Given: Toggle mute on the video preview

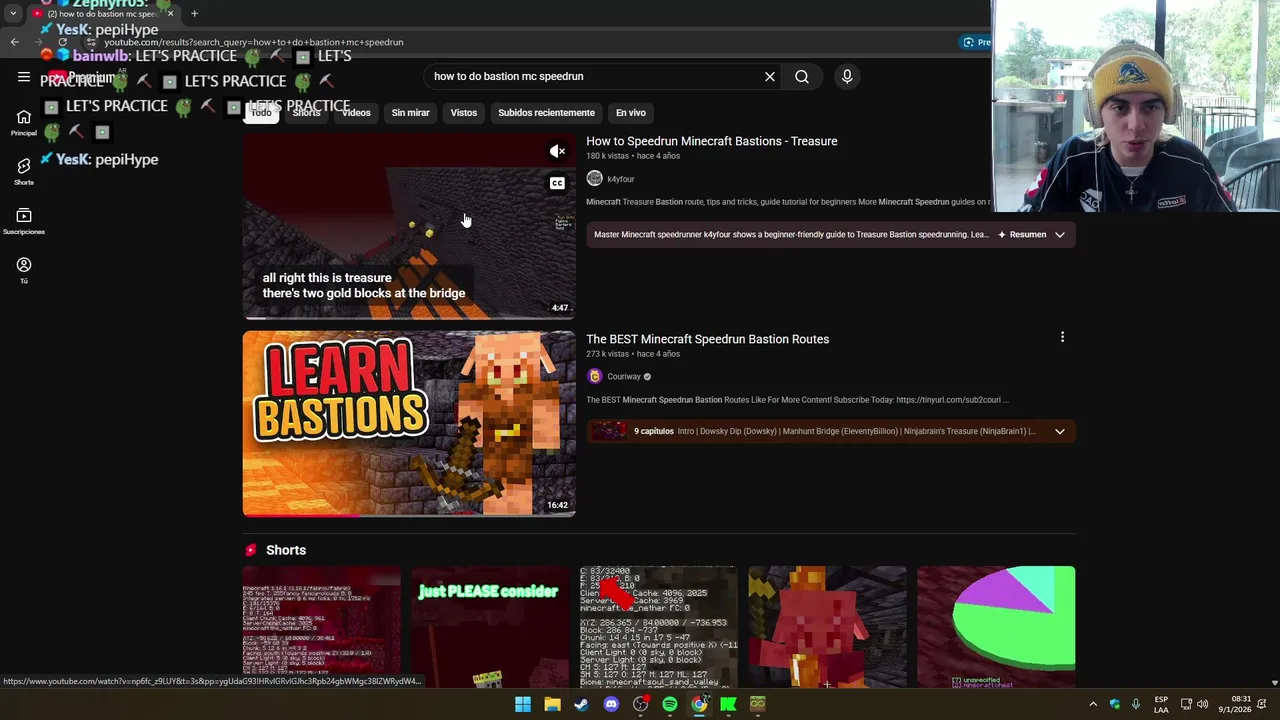Looking at the screenshot, I should 557,151.
